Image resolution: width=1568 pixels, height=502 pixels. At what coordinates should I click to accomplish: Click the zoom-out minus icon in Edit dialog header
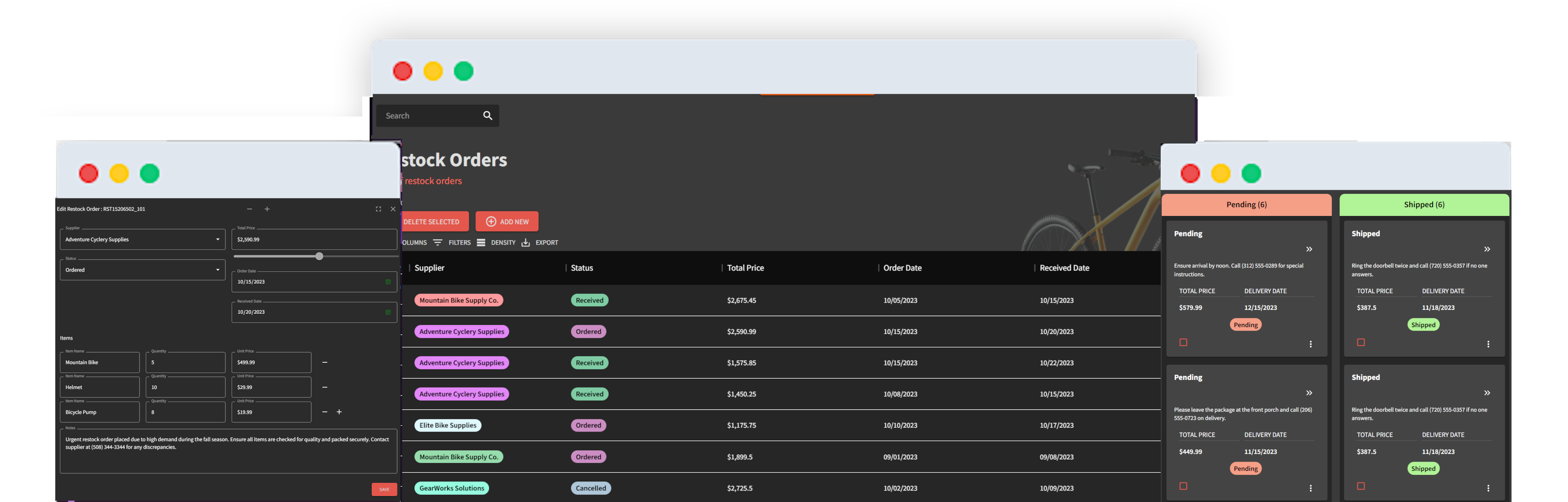point(250,209)
